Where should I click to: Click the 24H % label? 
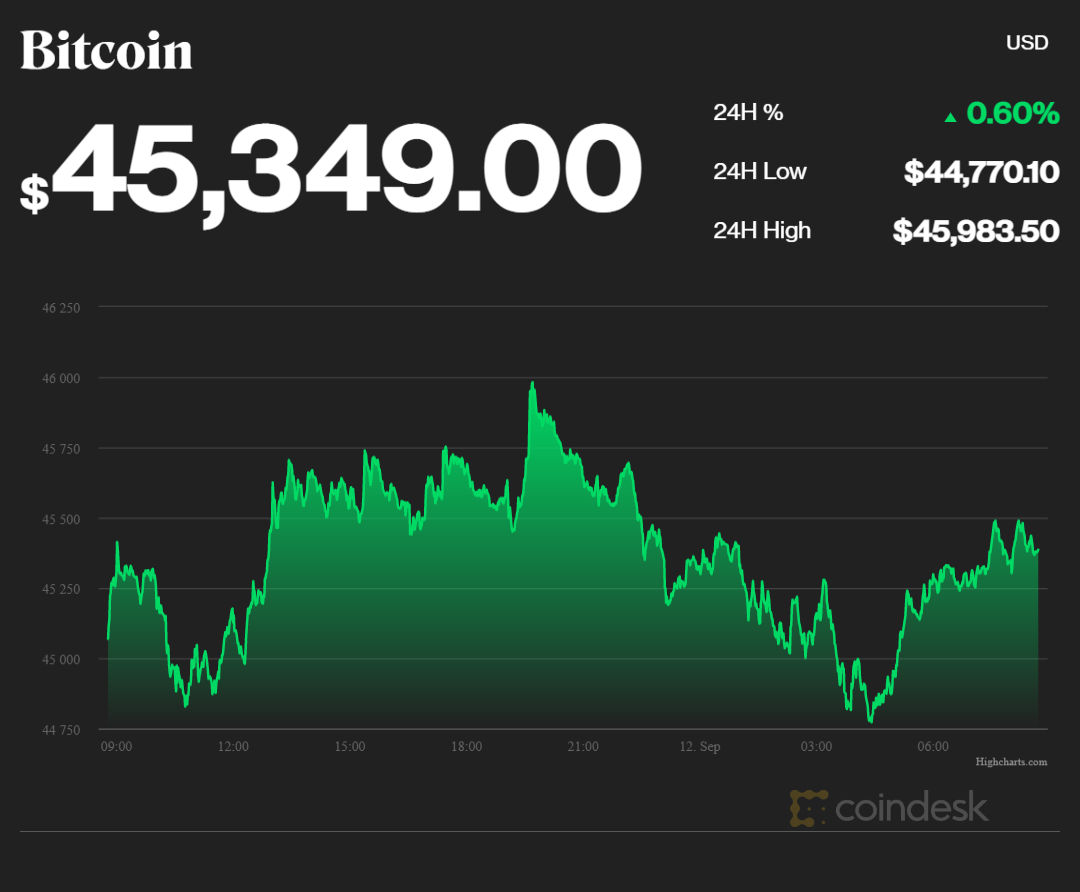tap(748, 113)
